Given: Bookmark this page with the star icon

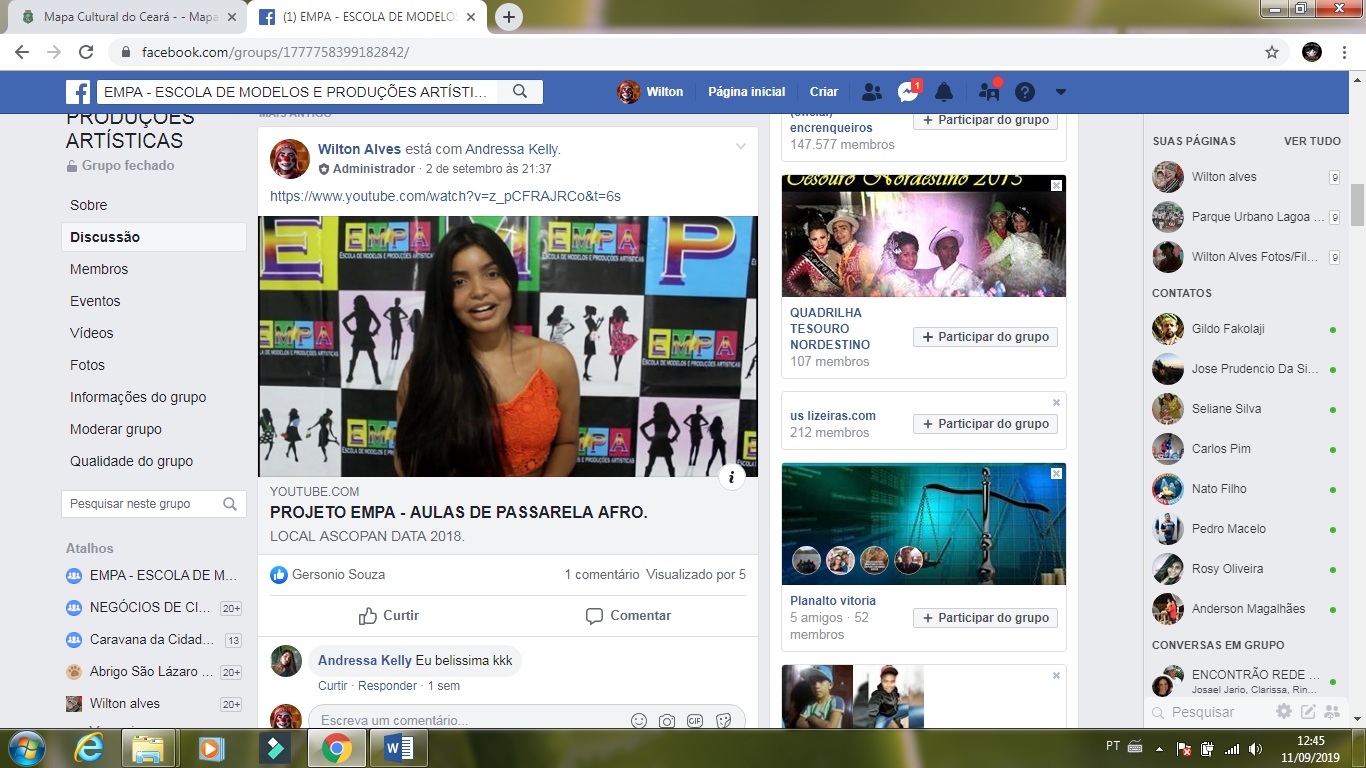Looking at the screenshot, I should pyautogui.click(x=1272, y=52).
